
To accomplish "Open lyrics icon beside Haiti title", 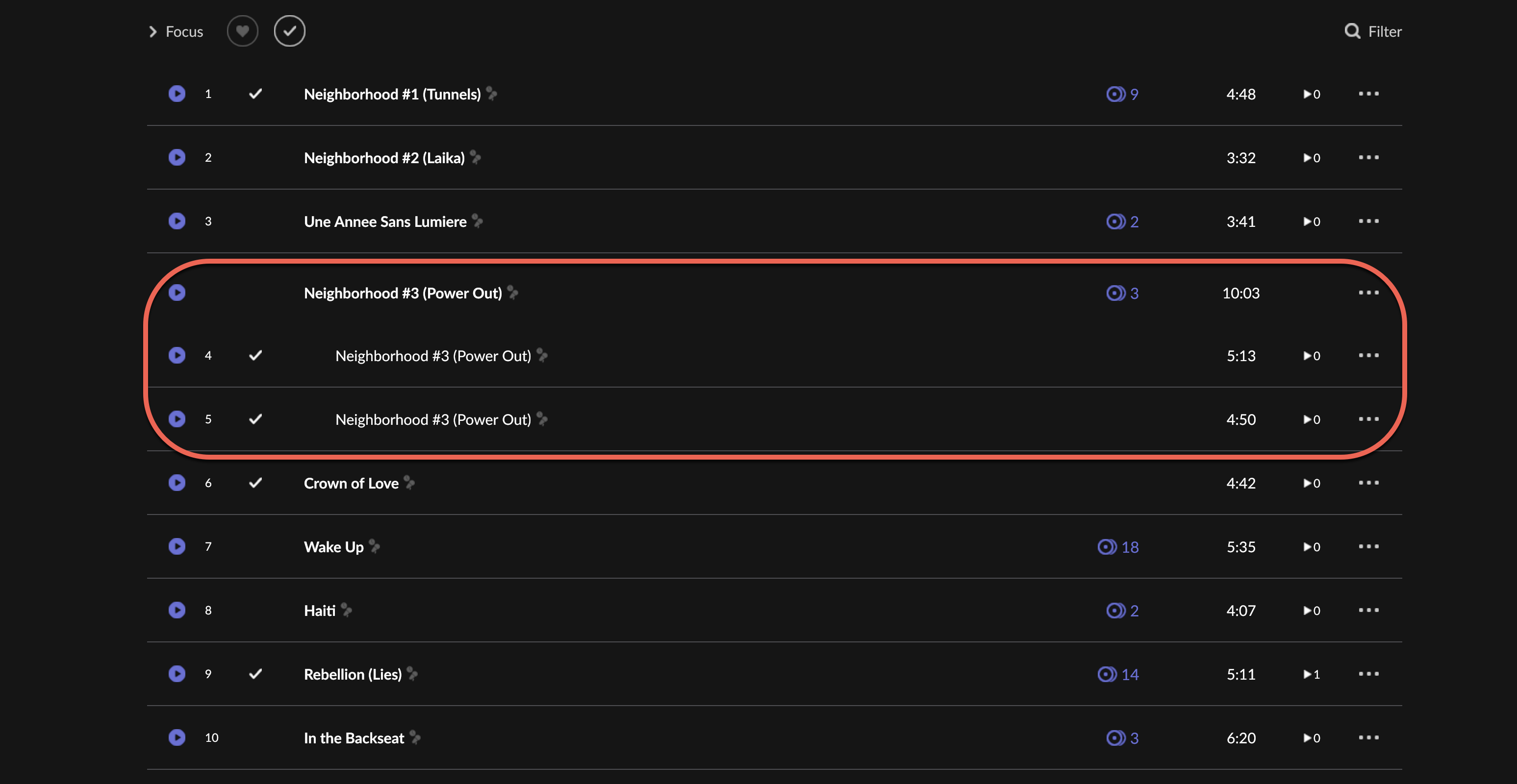I will [347, 610].
